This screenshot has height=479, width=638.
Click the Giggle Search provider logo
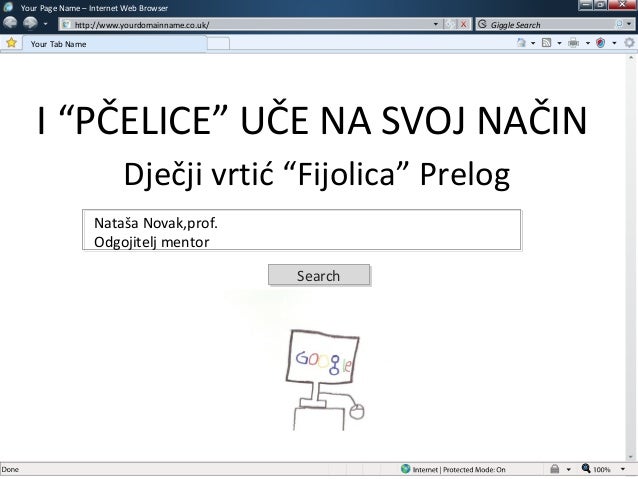click(482, 24)
